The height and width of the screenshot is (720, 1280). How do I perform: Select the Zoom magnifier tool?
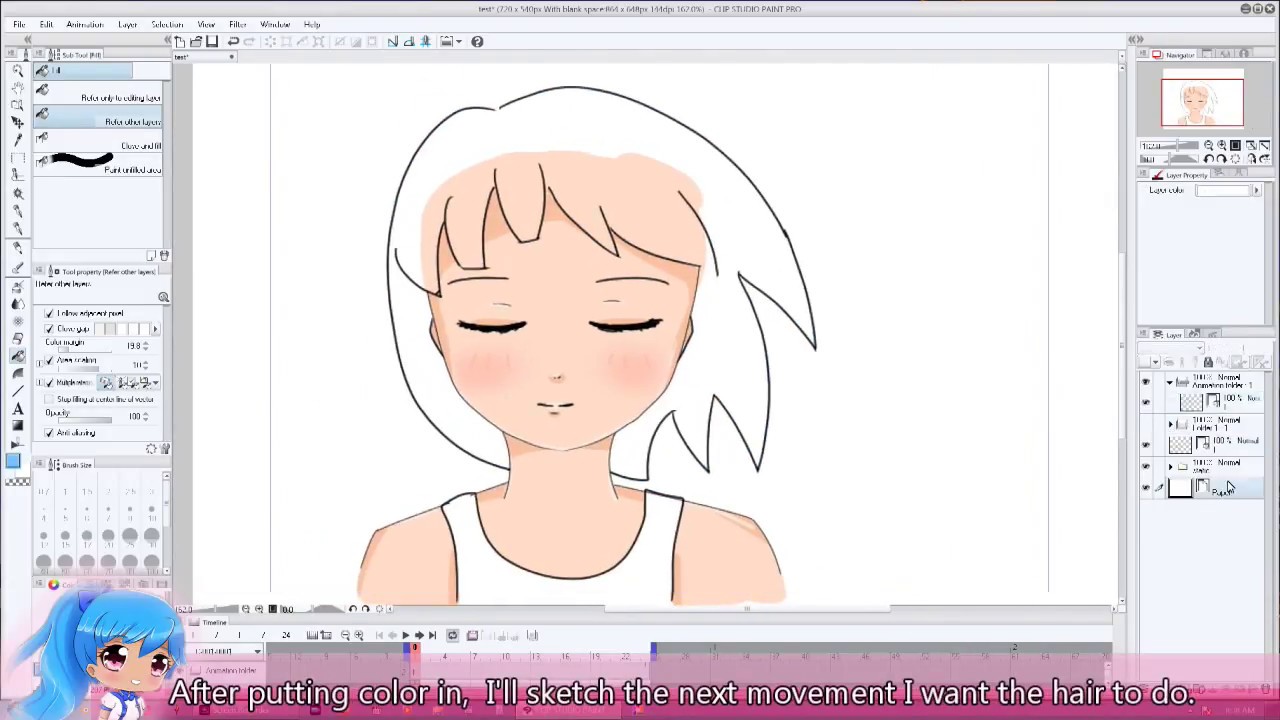pos(17,71)
